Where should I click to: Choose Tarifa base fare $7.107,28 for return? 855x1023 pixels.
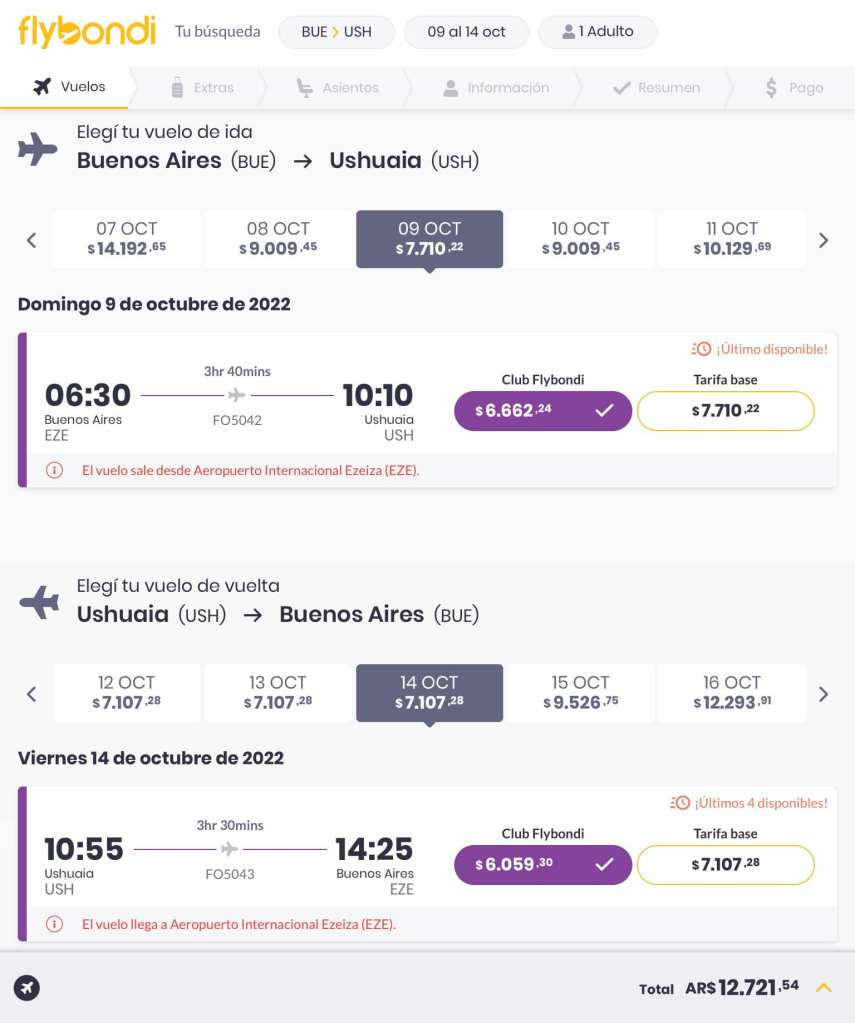725,864
